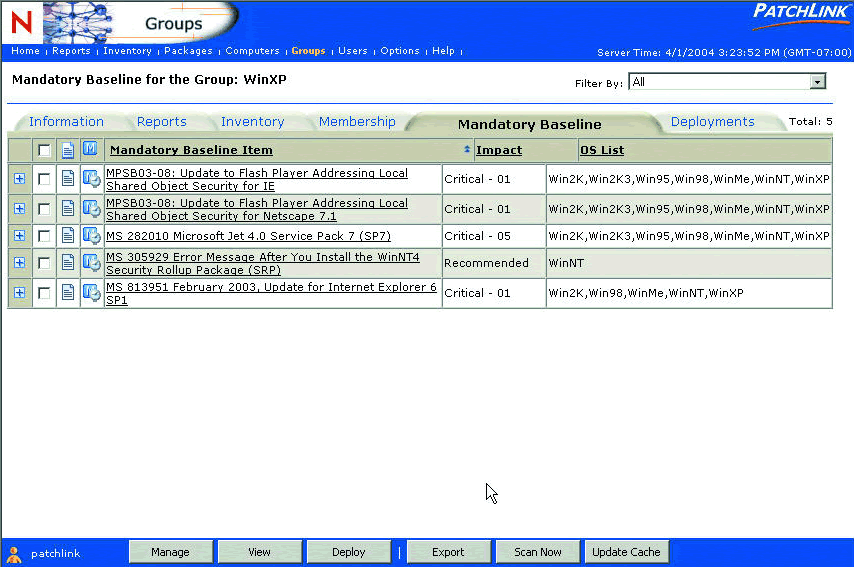Click package status icon for MS 282010 row
This screenshot has height=567, width=854.
coord(92,235)
